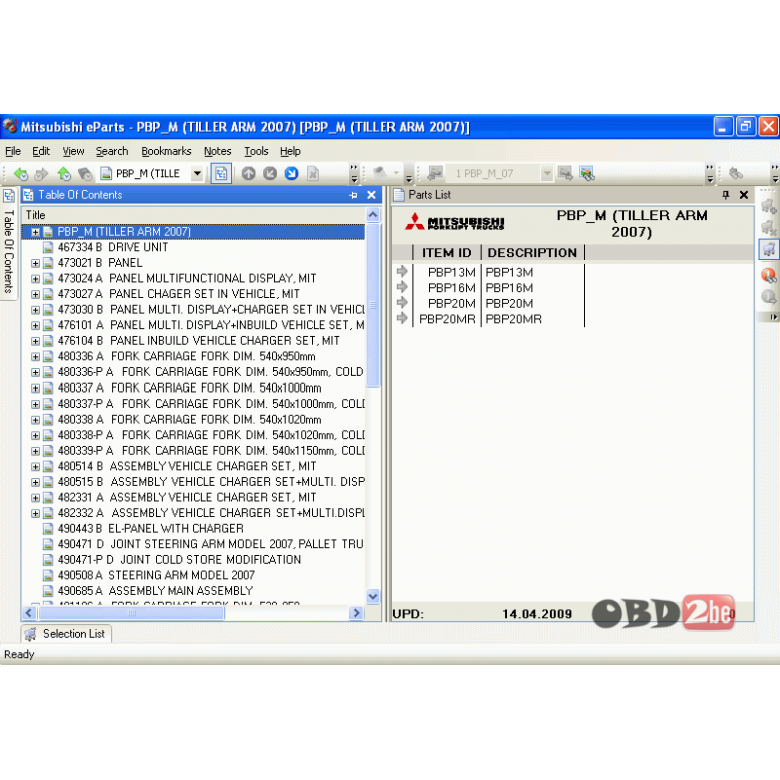Open the 1 PBP_M_07 dropdown arrow
The image size is (780, 780).
pyautogui.click(x=547, y=174)
